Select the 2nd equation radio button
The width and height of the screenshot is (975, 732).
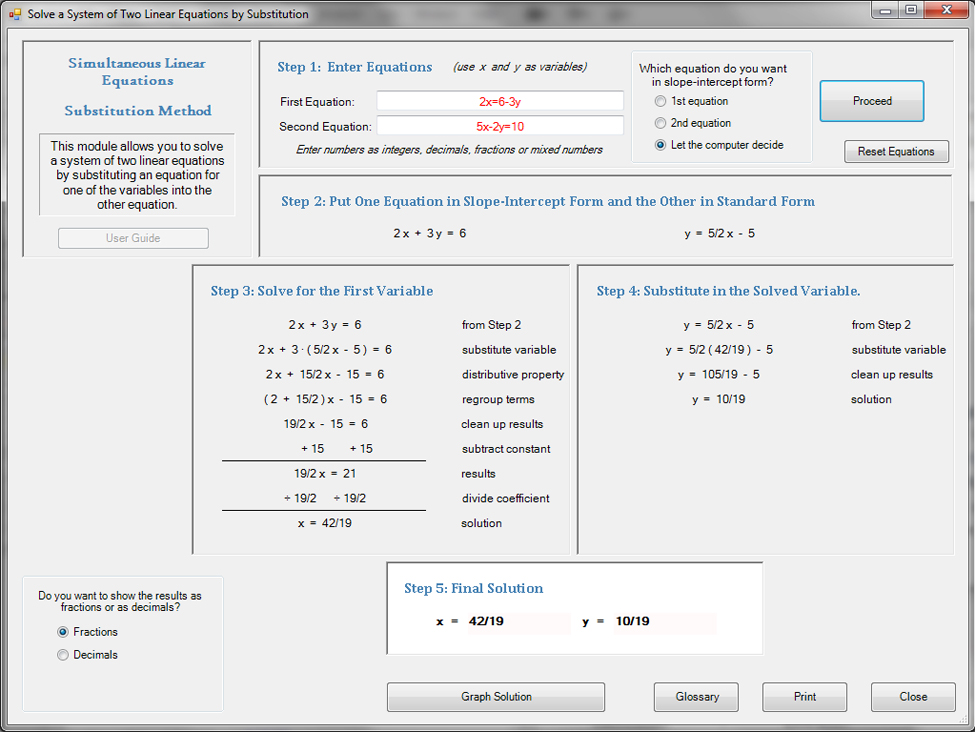660,123
